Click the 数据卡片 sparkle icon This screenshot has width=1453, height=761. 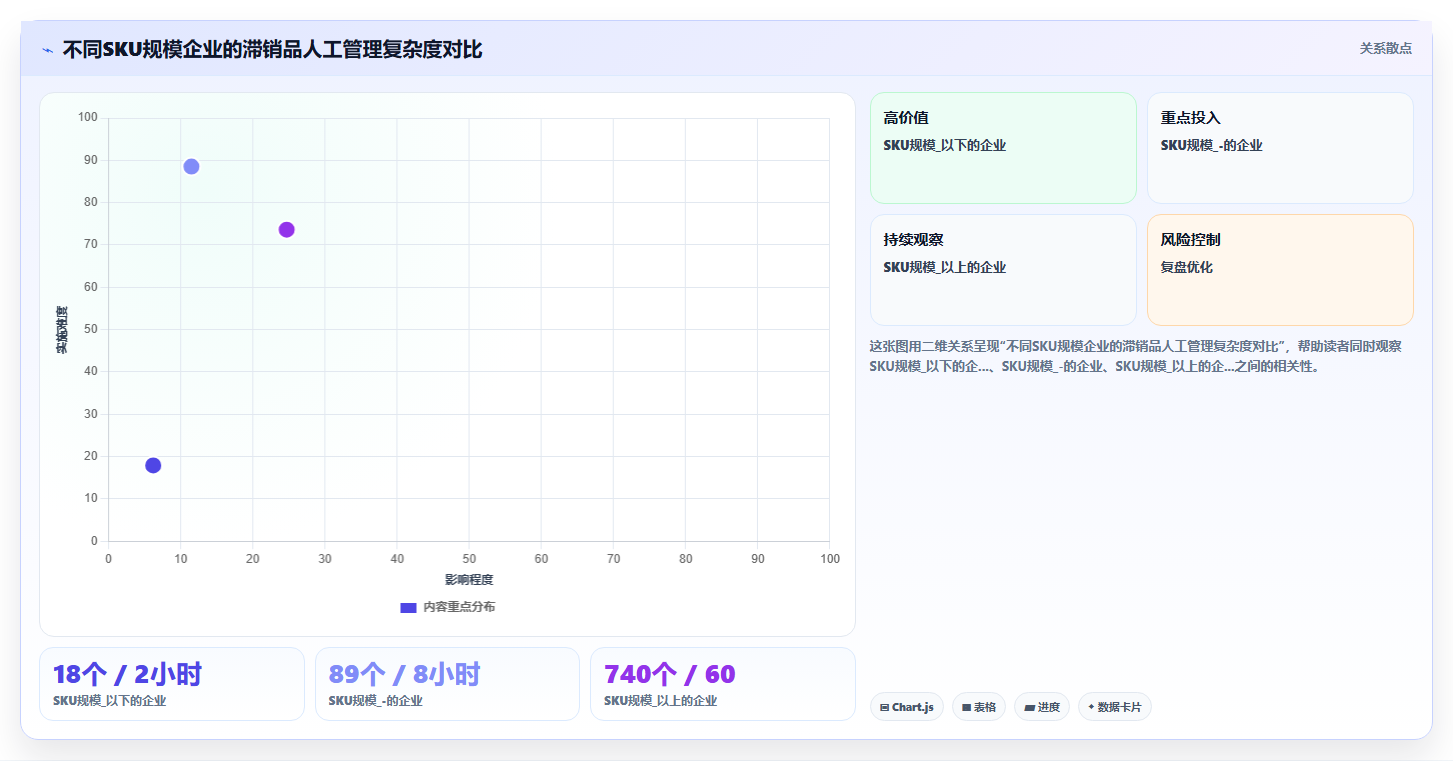pyautogui.click(x=1091, y=707)
